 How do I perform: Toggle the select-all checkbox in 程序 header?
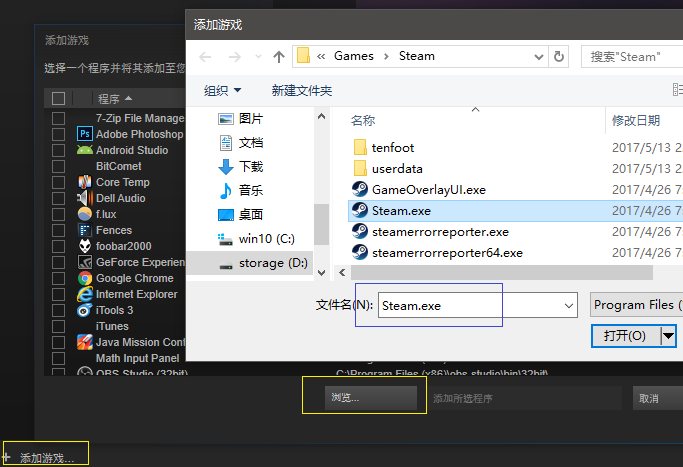pyautogui.click(x=58, y=98)
